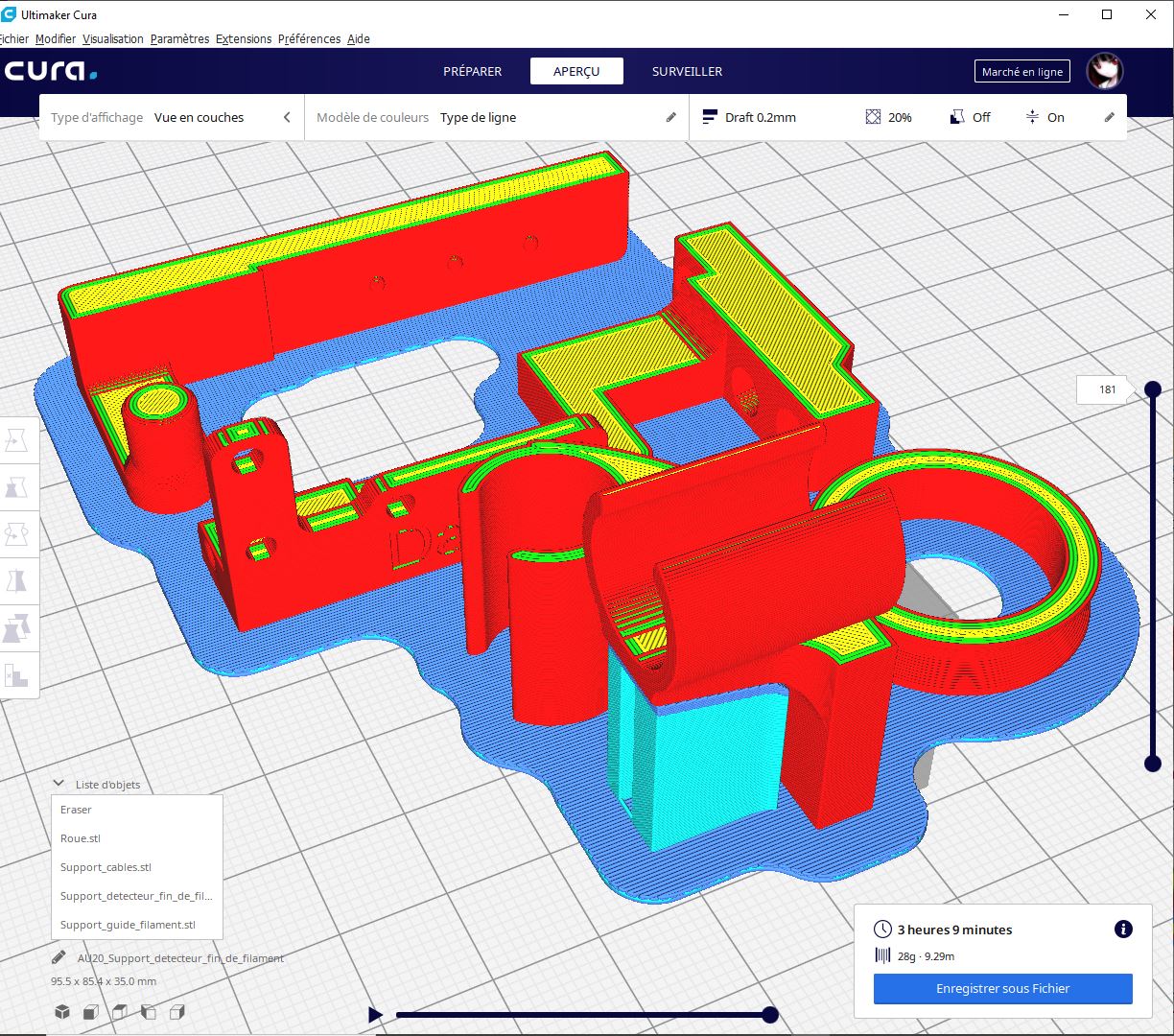Image resolution: width=1174 pixels, height=1036 pixels.
Task: Collapse Type d'affichage view selector chevron
Action: click(287, 117)
